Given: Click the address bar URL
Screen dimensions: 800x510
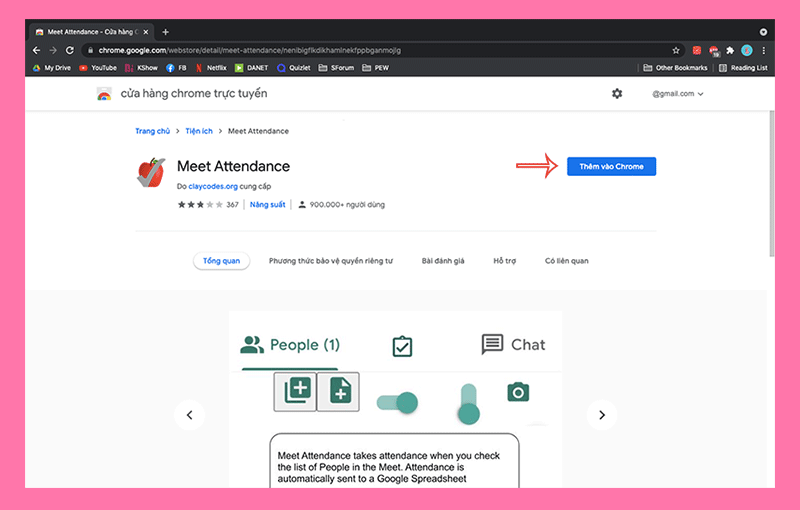Looking at the screenshot, I should click(249, 50).
